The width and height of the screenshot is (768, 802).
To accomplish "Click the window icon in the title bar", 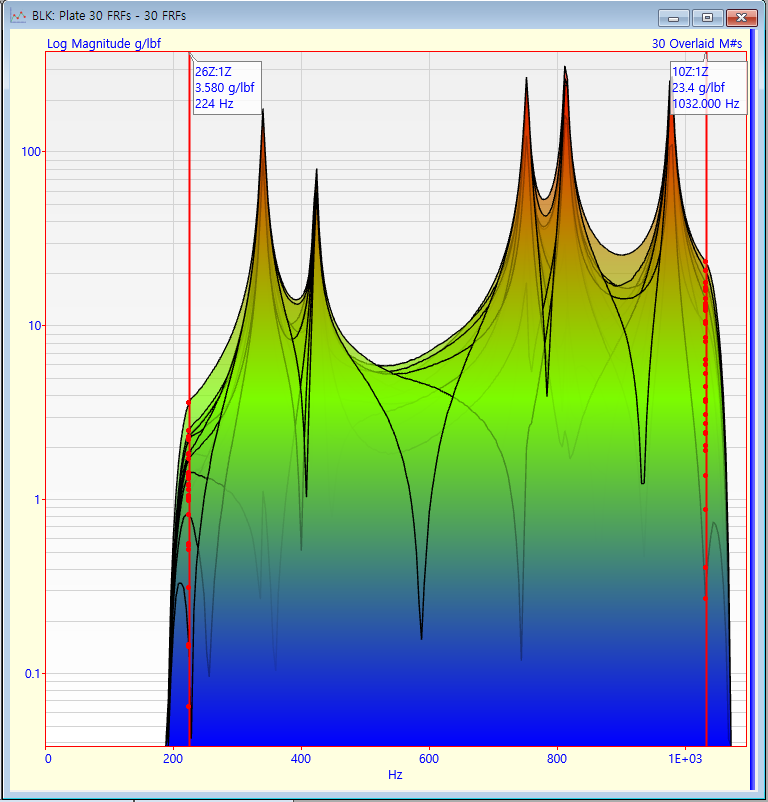I will [x=18, y=16].
